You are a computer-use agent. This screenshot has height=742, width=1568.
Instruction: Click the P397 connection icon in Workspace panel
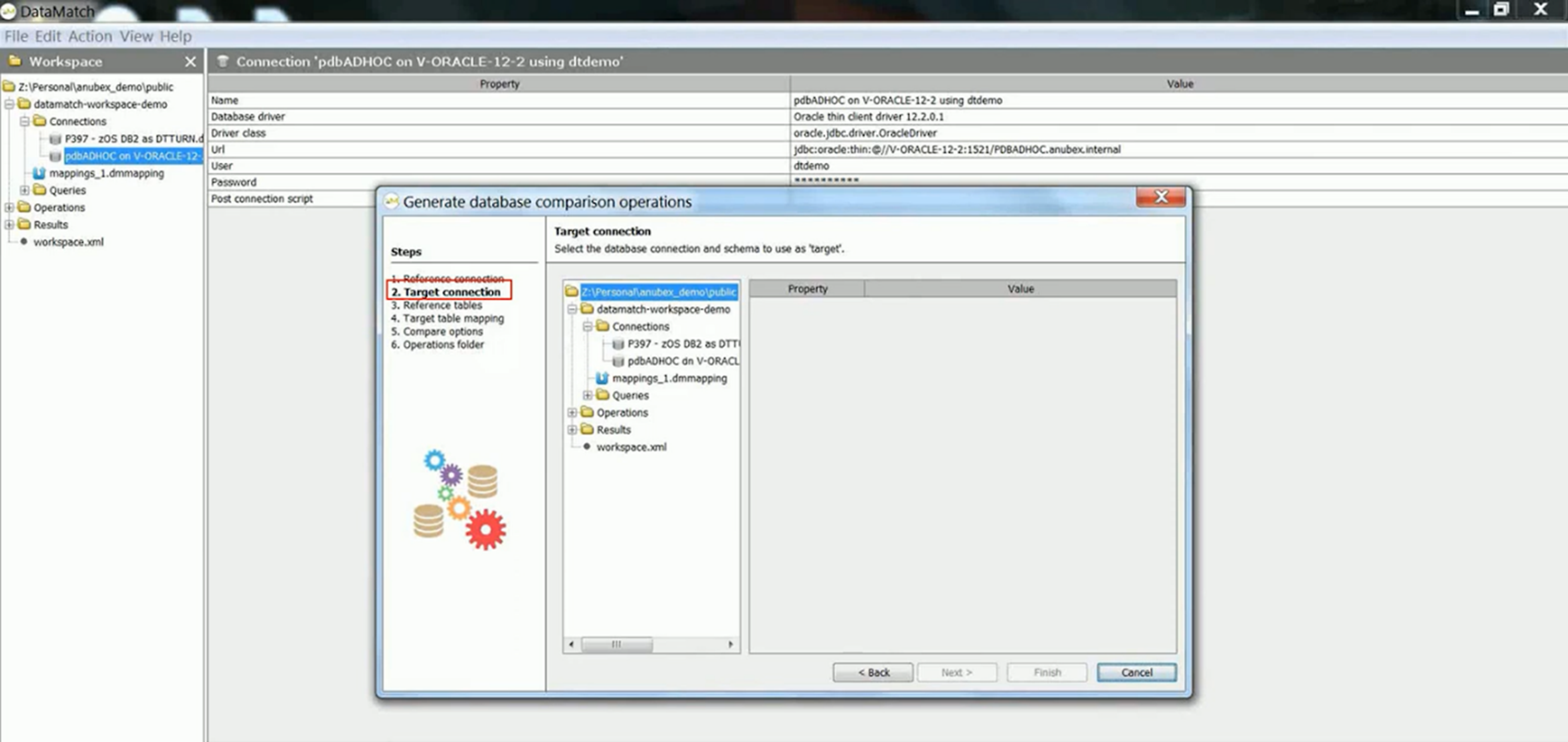[55, 139]
